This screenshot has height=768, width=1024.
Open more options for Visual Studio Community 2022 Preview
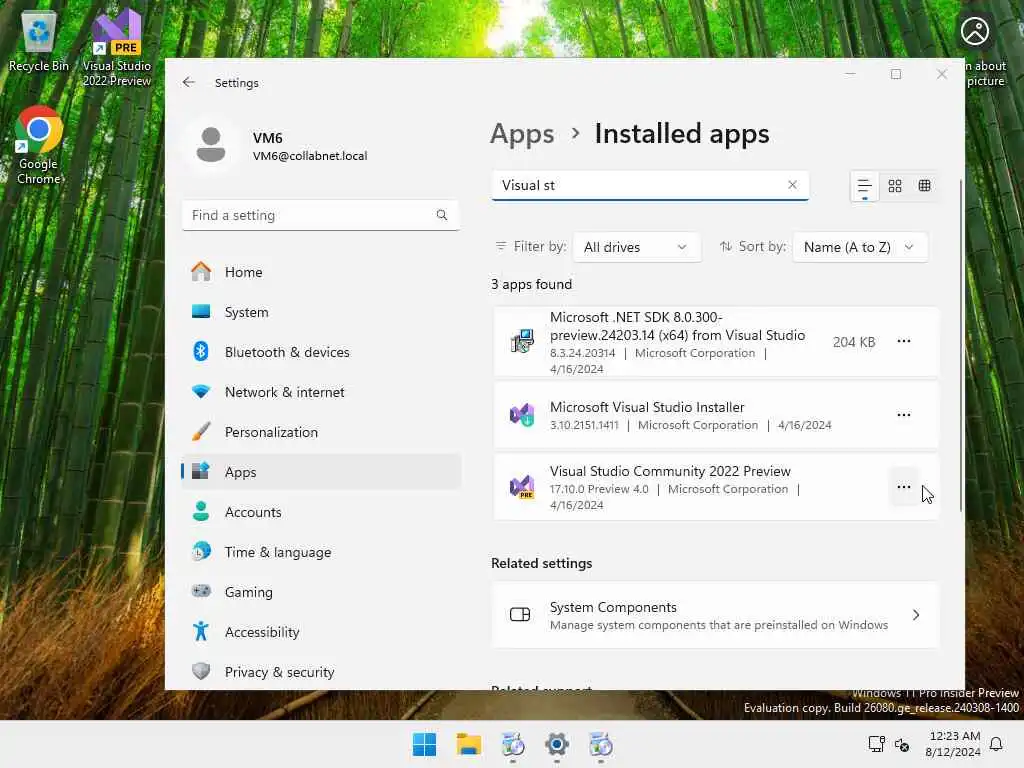coord(904,487)
